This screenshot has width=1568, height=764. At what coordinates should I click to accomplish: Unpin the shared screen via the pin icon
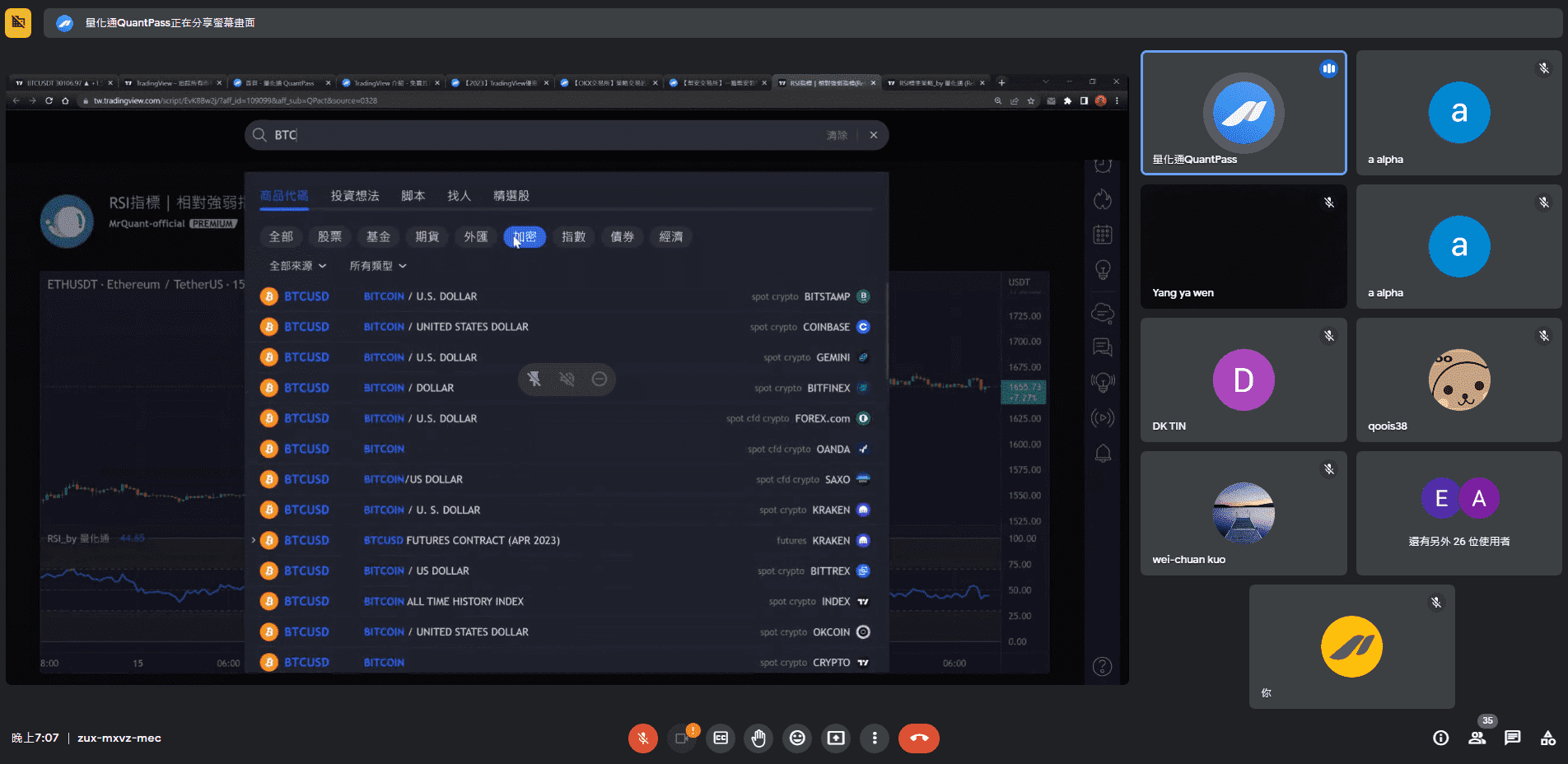point(534,379)
